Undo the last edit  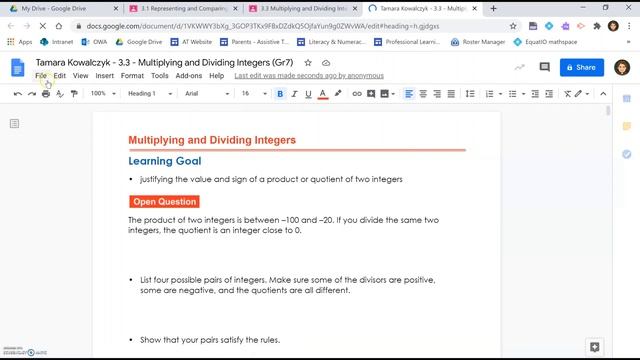(18, 94)
